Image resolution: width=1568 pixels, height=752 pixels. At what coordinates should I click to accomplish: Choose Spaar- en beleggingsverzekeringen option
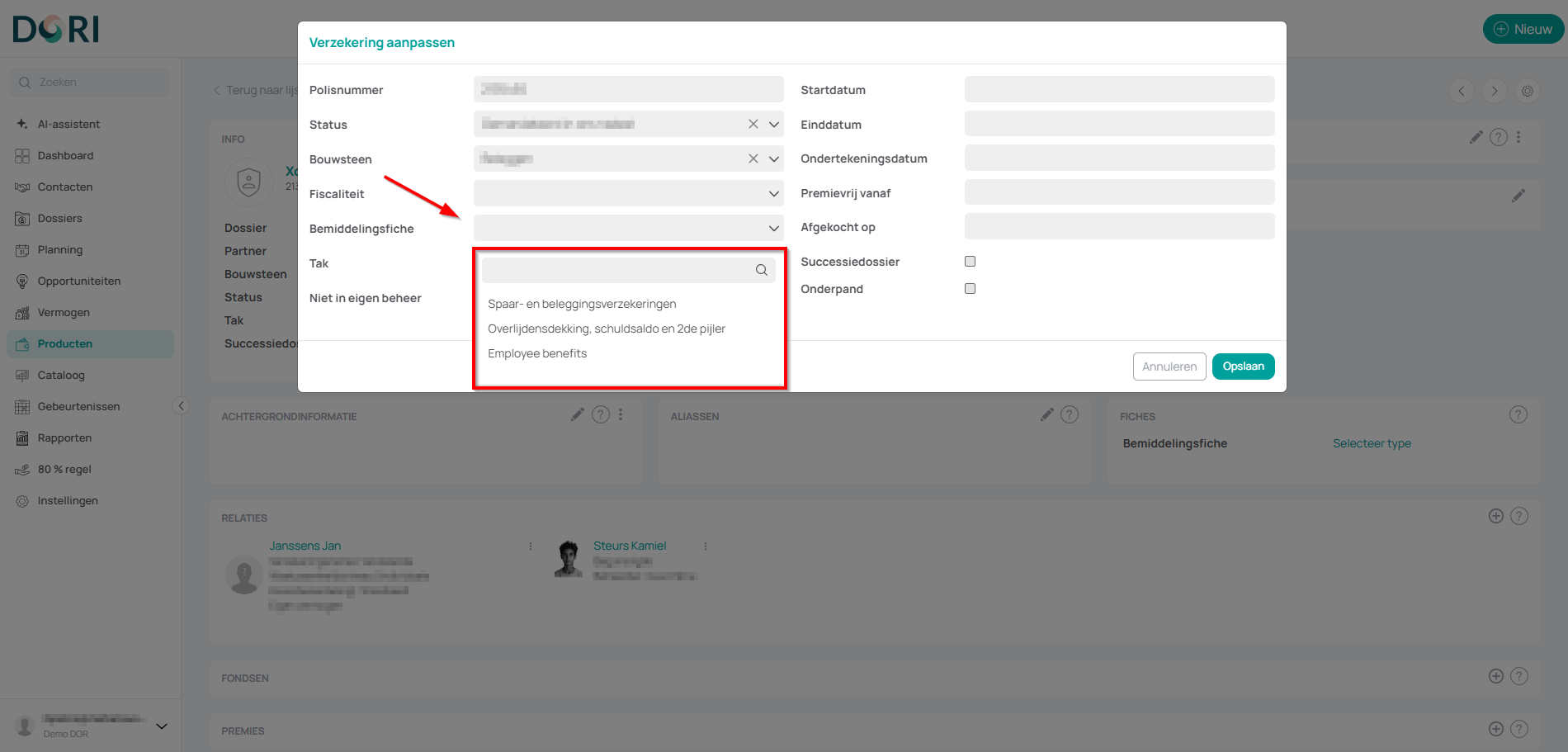(582, 304)
